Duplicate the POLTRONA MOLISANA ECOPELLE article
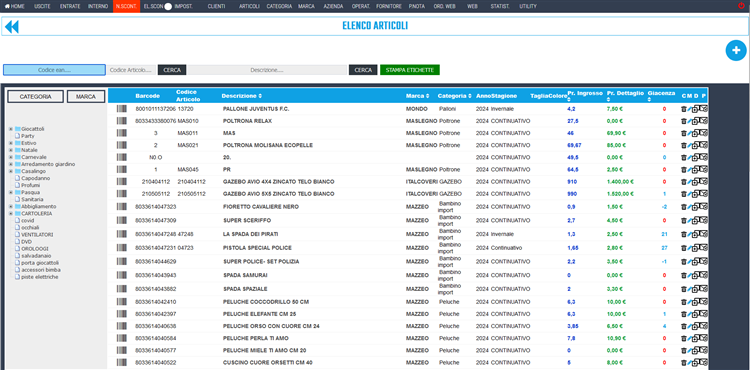The height and width of the screenshot is (370, 750). click(x=696, y=145)
